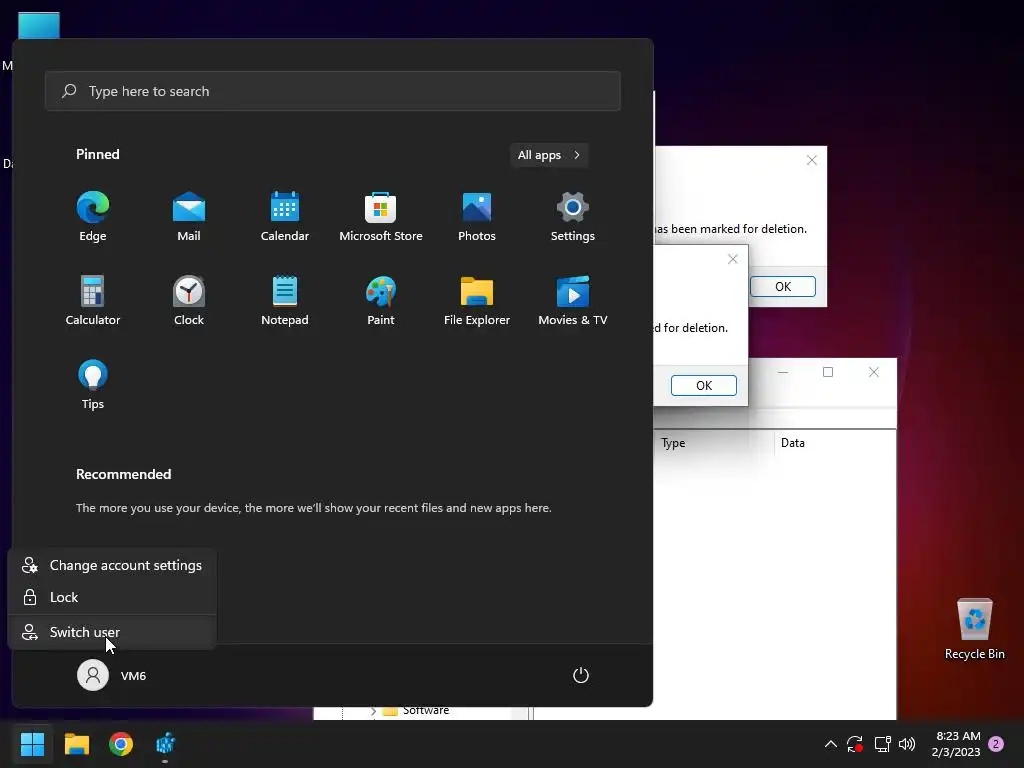Click the clock and date on taskbar
Viewport: 1024px width, 768px height.
coord(957,744)
